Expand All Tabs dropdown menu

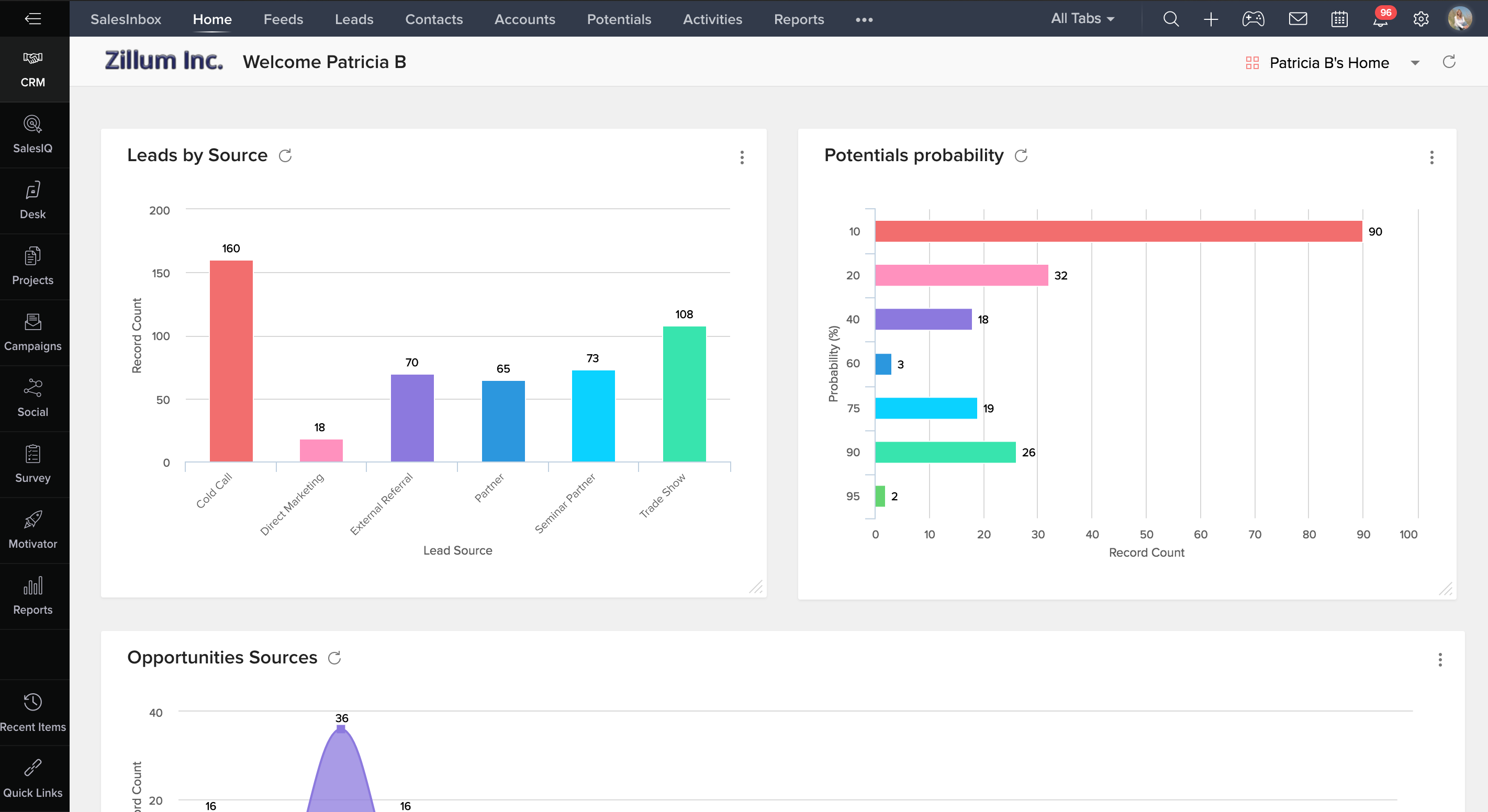coord(1082,19)
